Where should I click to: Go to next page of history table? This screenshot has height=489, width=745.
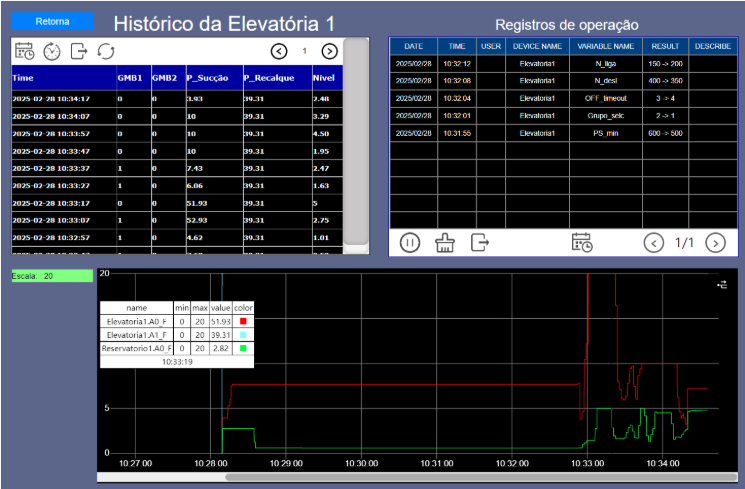coord(329,51)
